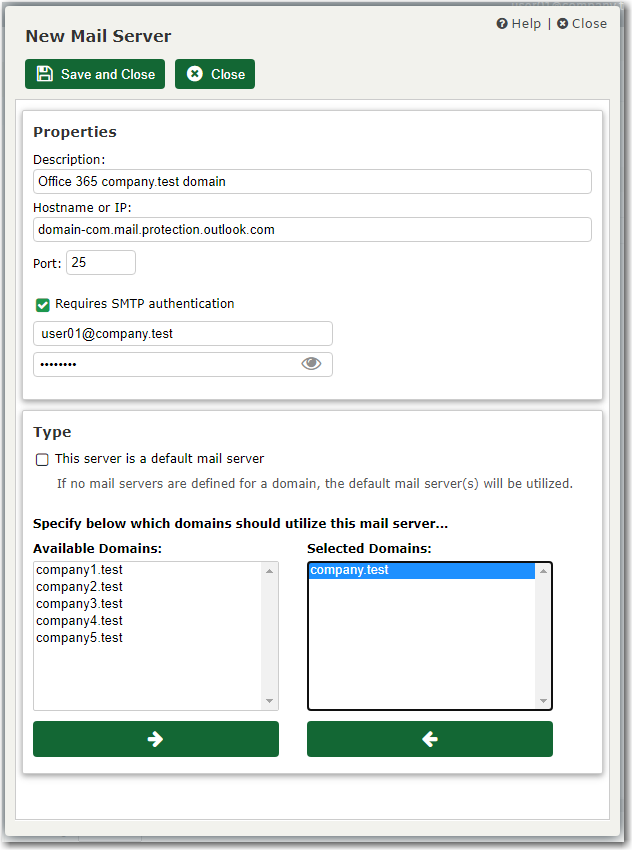Viewport: 632px width, 850px height.
Task: Click in the Port number field
Action: pyautogui.click(x=100, y=262)
